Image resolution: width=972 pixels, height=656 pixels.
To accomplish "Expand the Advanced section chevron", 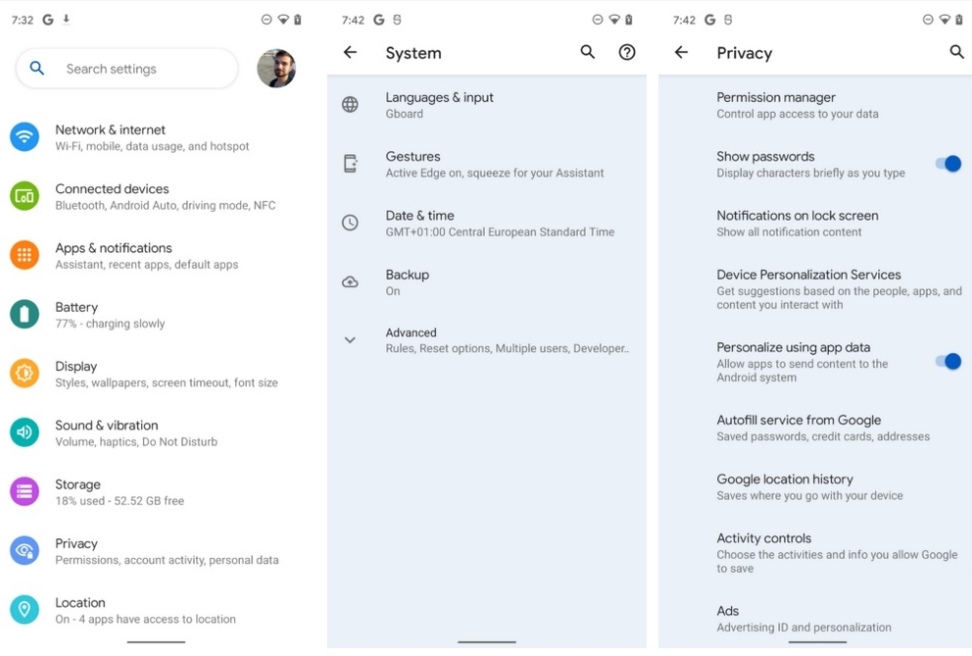I will pos(350,340).
